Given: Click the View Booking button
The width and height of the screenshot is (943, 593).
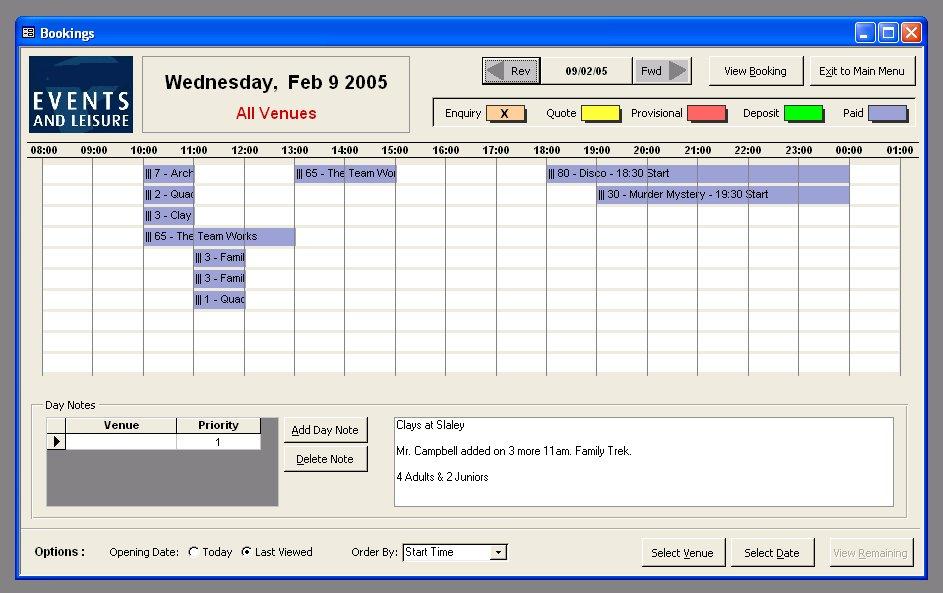Looking at the screenshot, I should pos(755,71).
